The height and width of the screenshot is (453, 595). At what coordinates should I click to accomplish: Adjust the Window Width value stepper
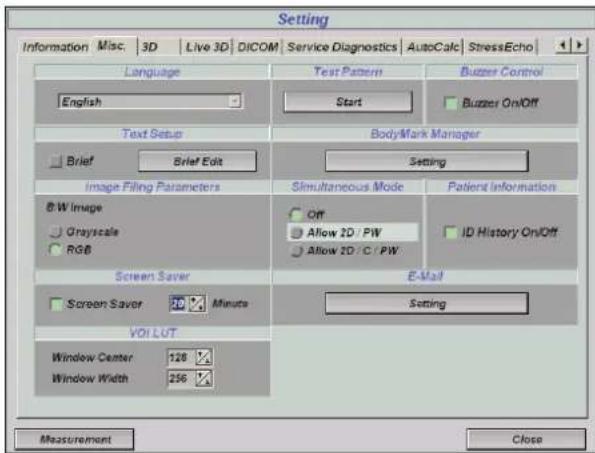pos(203,378)
